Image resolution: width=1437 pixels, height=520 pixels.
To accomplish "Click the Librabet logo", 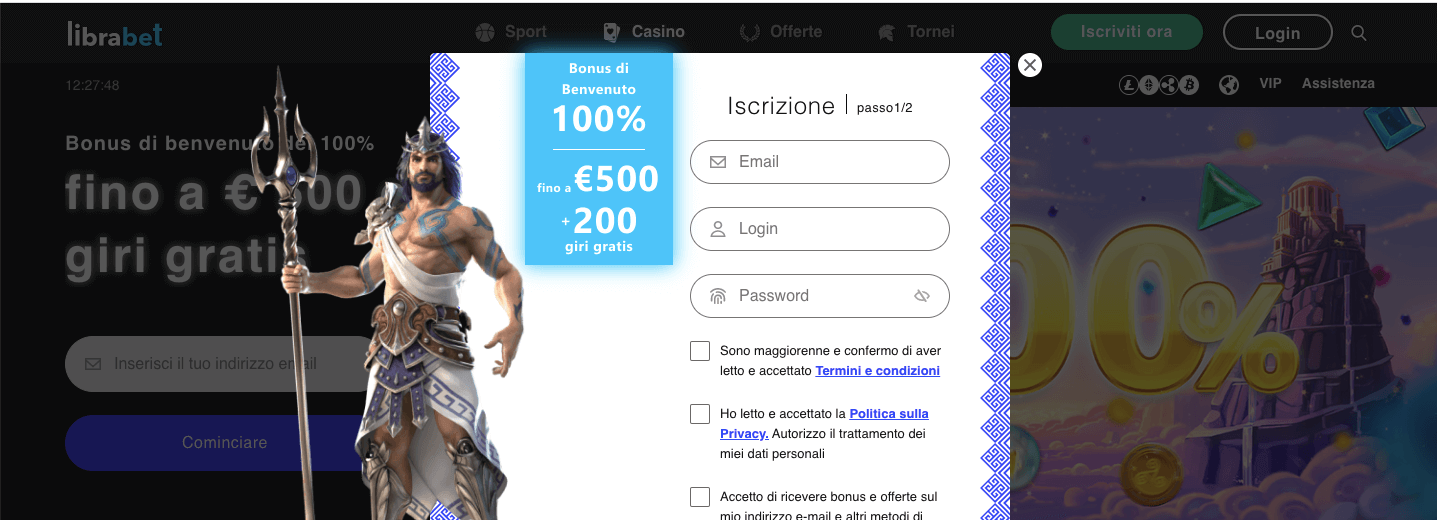I will coord(114,34).
